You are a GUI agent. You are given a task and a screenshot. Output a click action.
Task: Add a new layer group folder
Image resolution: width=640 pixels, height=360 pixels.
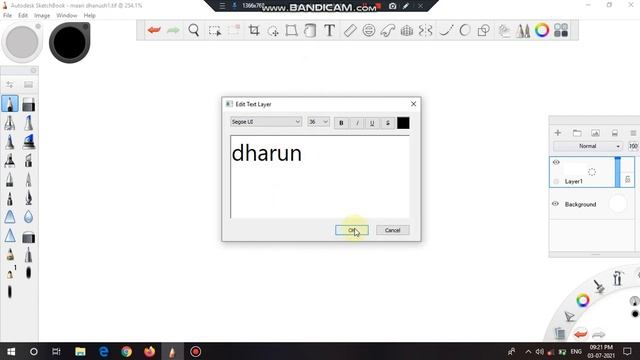click(x=577, y=133)
